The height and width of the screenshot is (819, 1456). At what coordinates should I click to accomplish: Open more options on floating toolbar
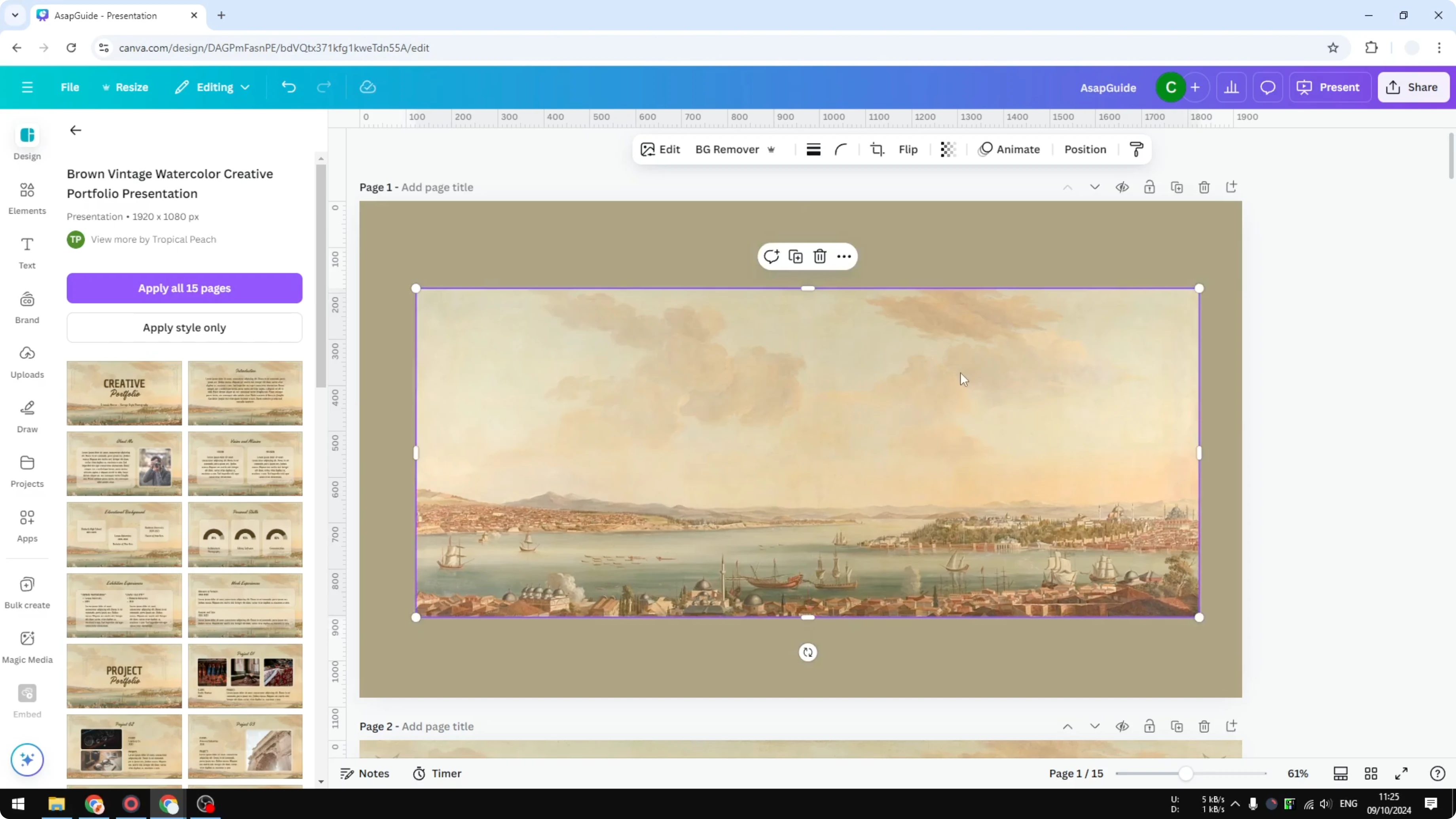[844, 257]
